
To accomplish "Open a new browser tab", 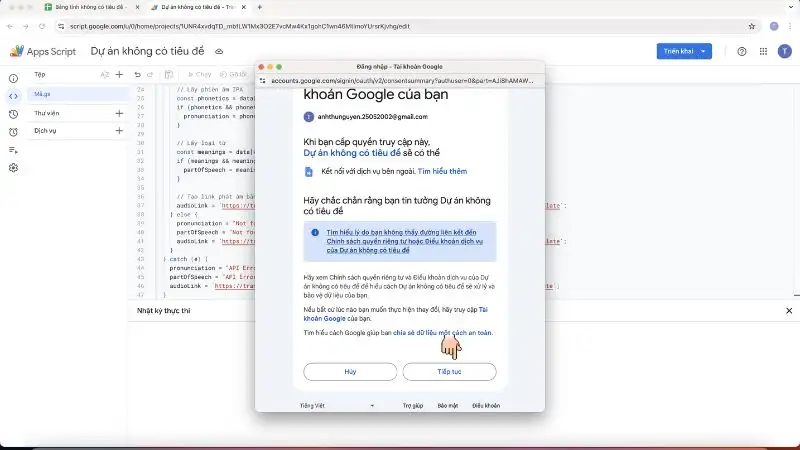I will (260, 7).
